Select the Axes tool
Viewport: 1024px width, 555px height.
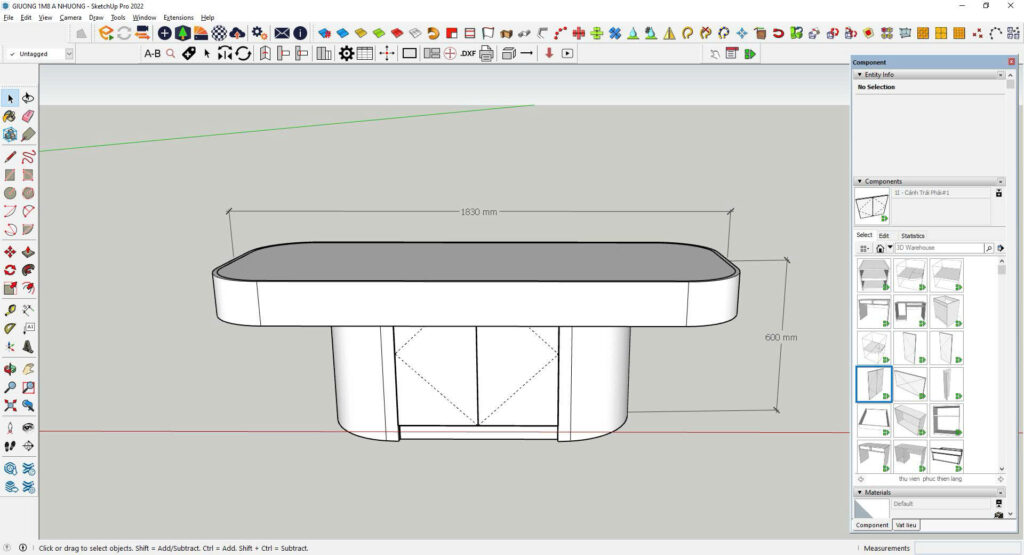[x=10, y=347]
